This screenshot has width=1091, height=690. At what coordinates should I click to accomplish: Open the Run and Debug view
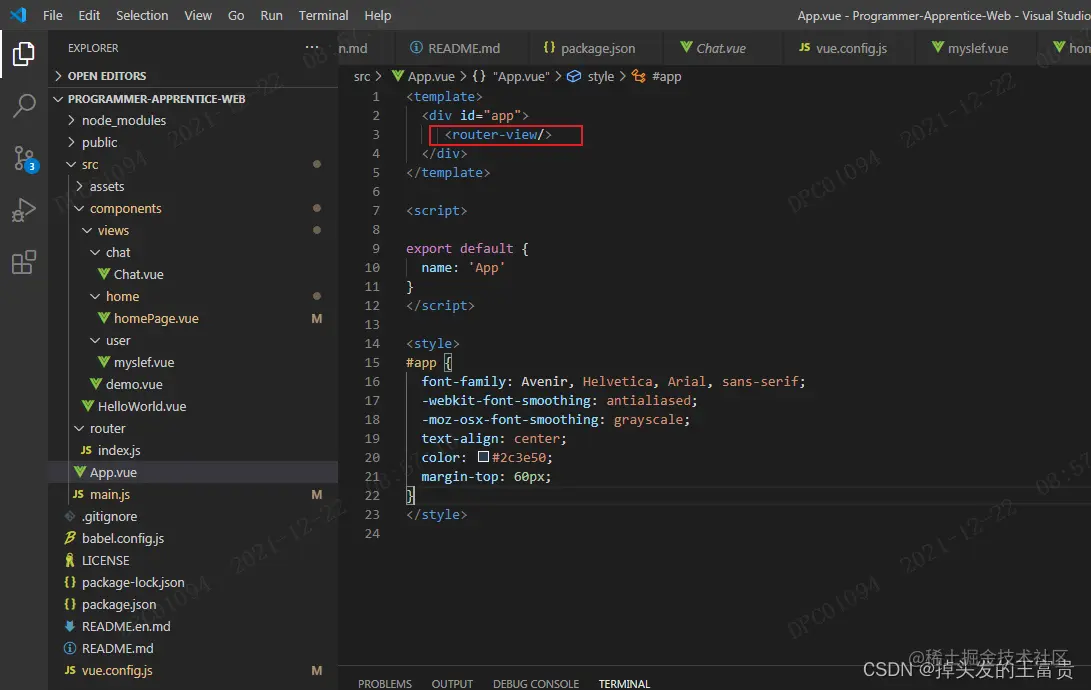click(24, 210)
